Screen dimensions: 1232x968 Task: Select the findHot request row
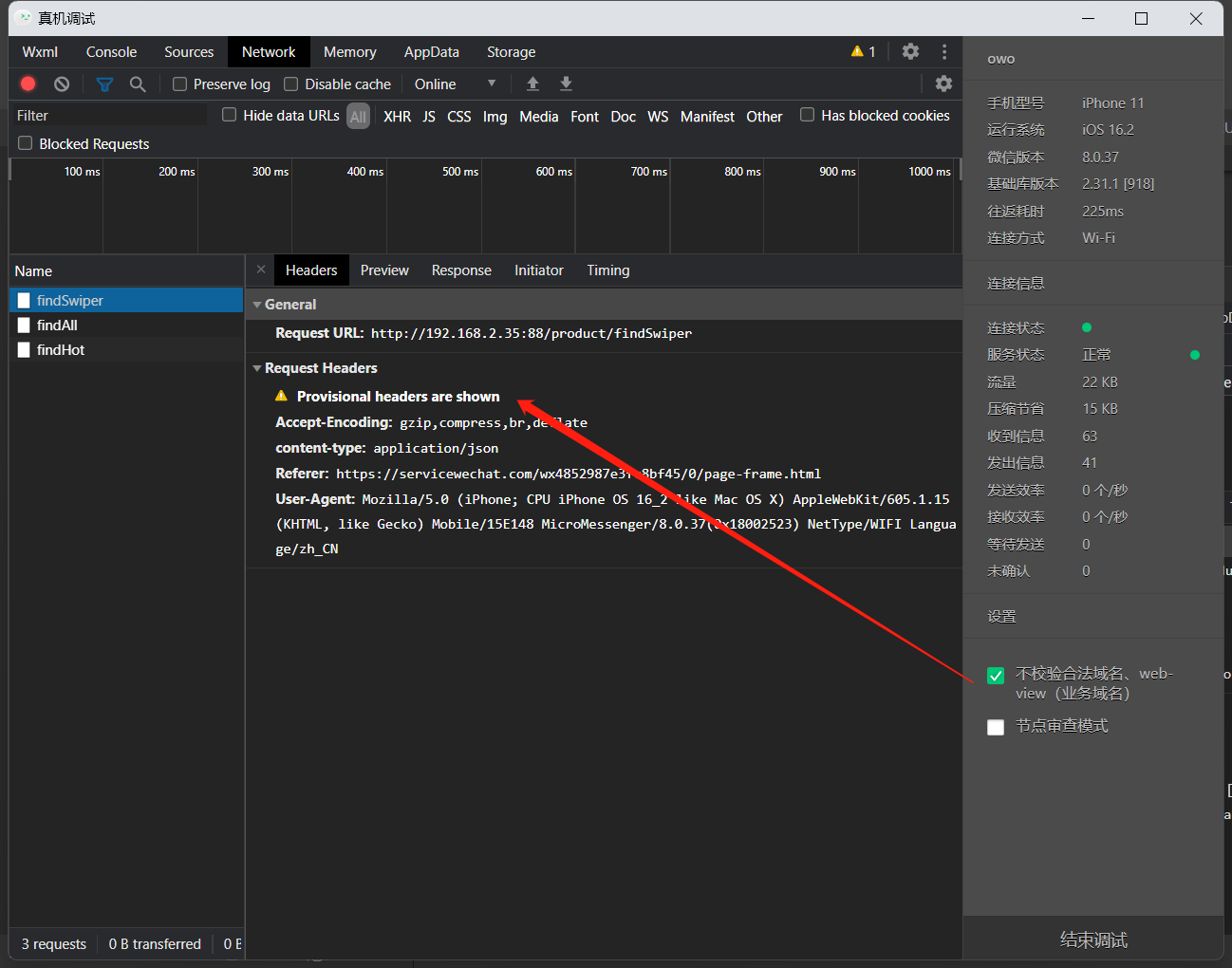pyautogui.click(x=126, y=349)
